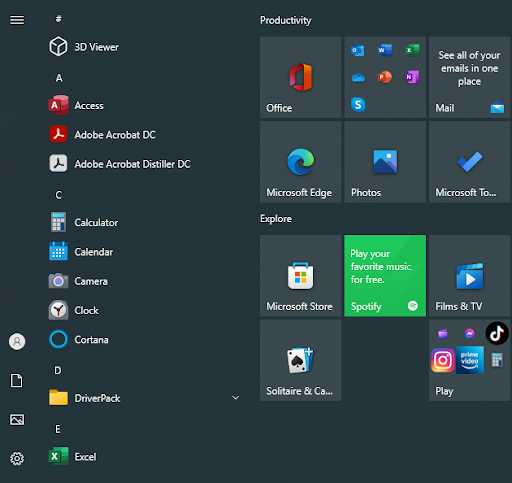Open the Documents shortcut in the sidebar
Screen dimensions: 512x483
[x=17, y=380]
